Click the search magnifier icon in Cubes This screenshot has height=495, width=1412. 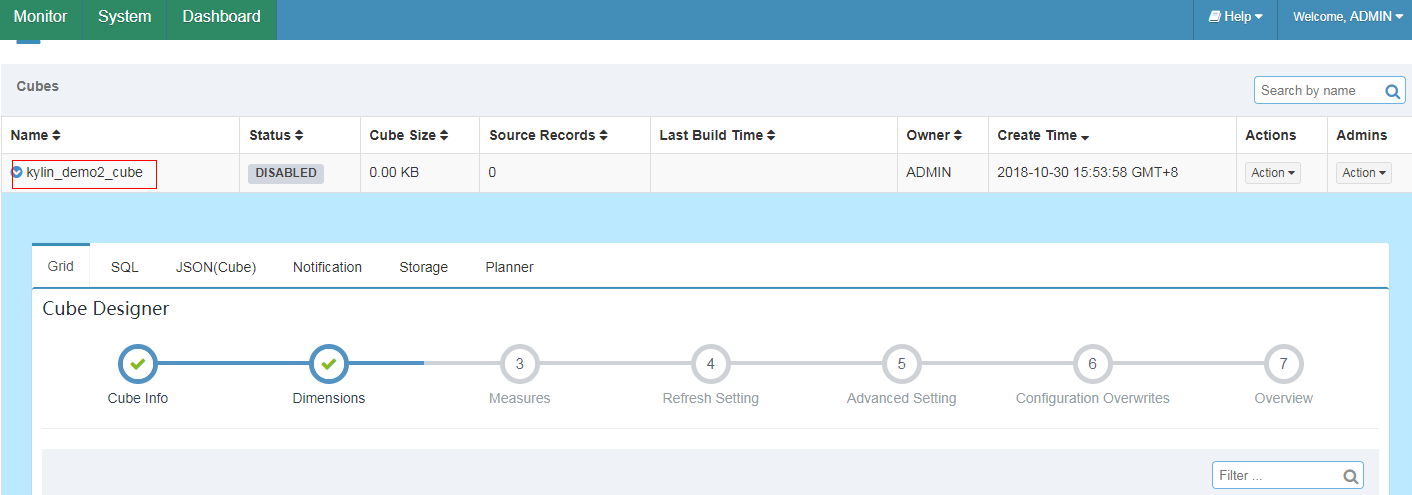pos(1392,91)
